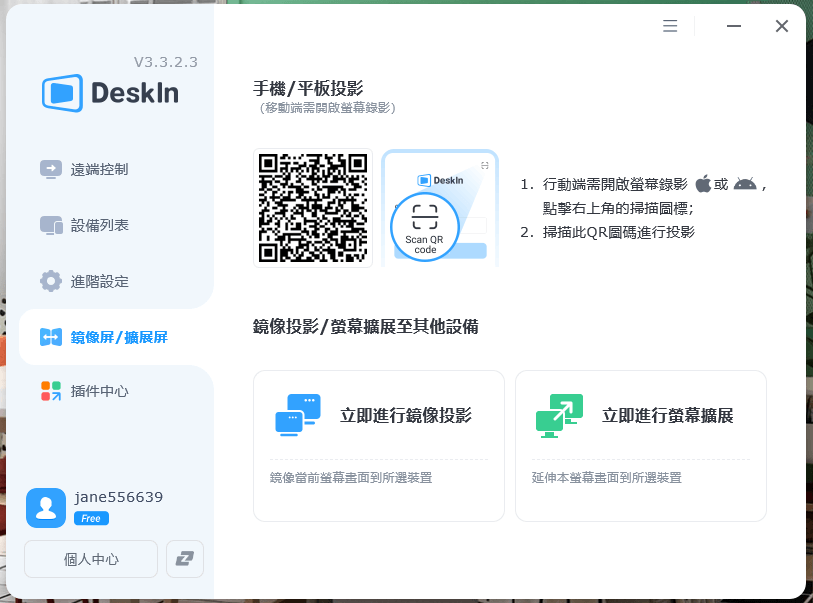This screenshot has width=813, height=603.
Task: Select the 設備列表 device list icon
Action: tap(50, 225)
